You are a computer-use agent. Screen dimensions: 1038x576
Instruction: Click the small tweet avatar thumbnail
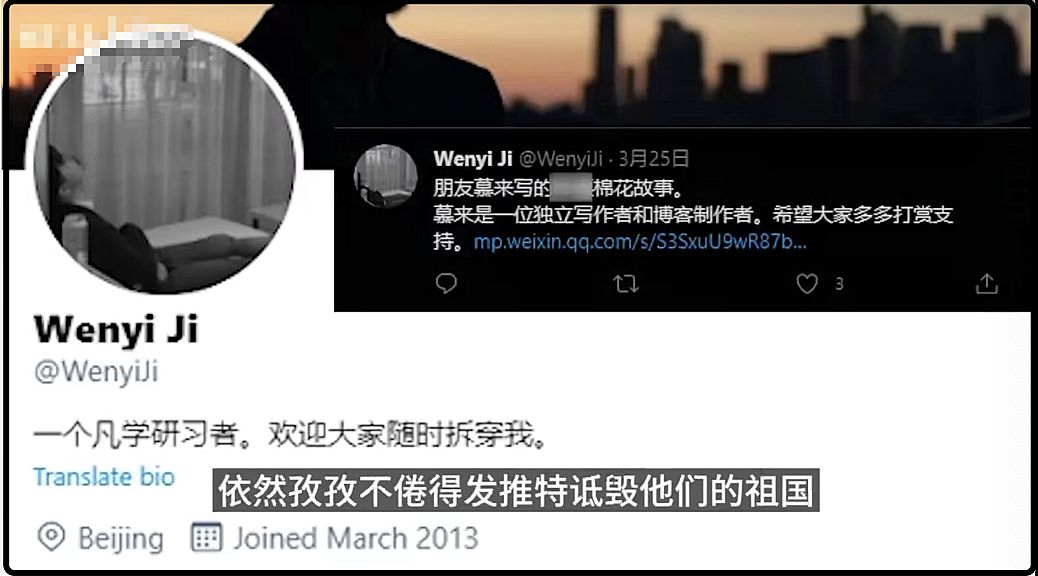(x=386, y=176)
